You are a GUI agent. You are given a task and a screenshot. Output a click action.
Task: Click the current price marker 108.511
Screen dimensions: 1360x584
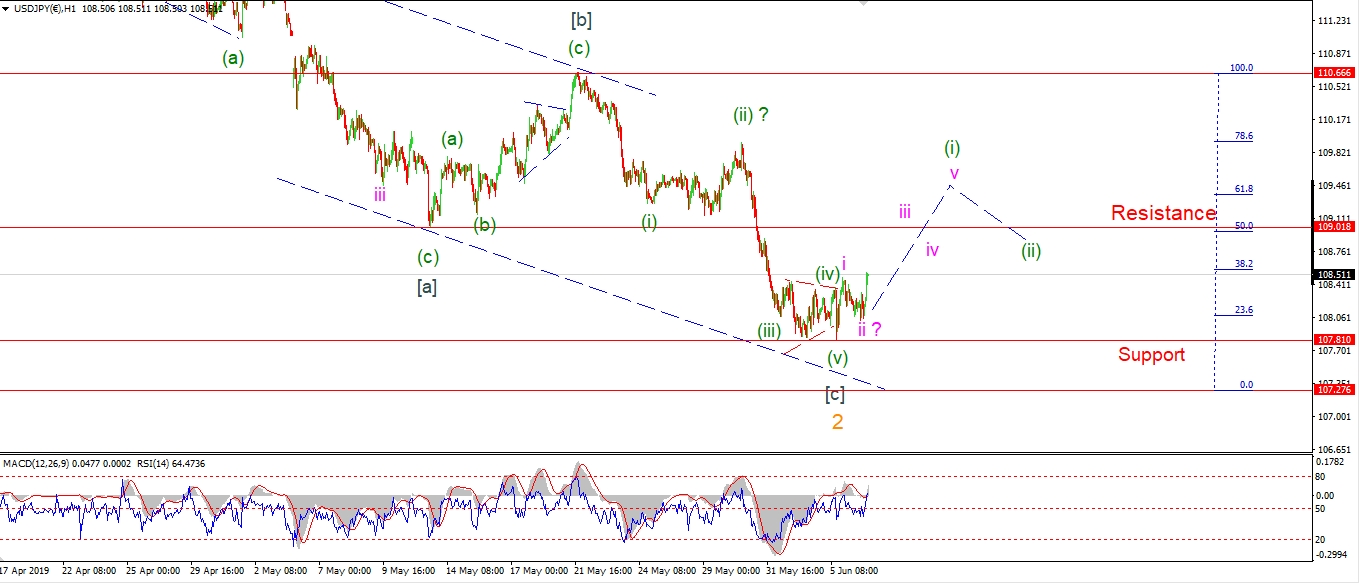click(1333, 274)
